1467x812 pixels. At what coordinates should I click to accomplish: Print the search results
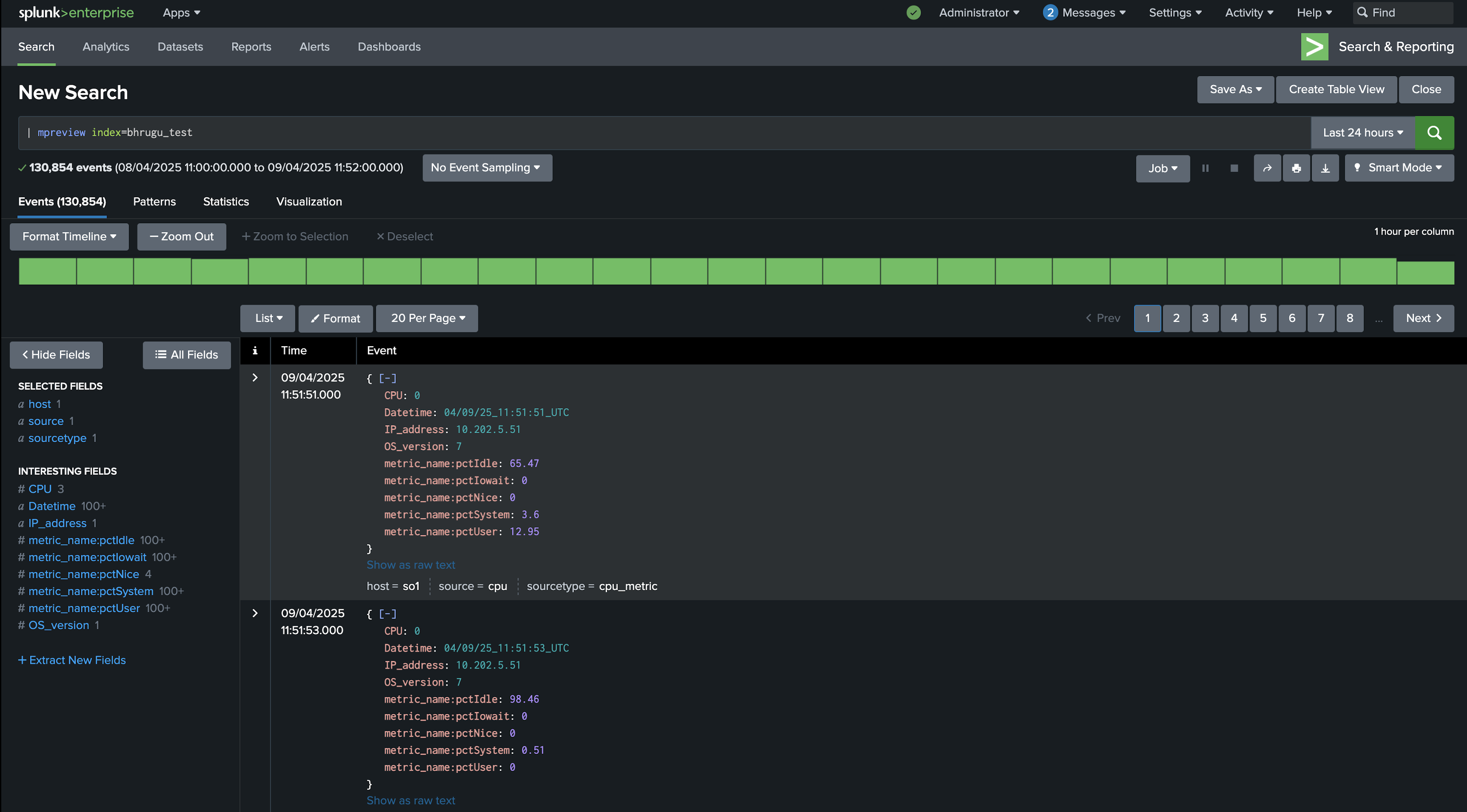click(x=1297, y=168)
